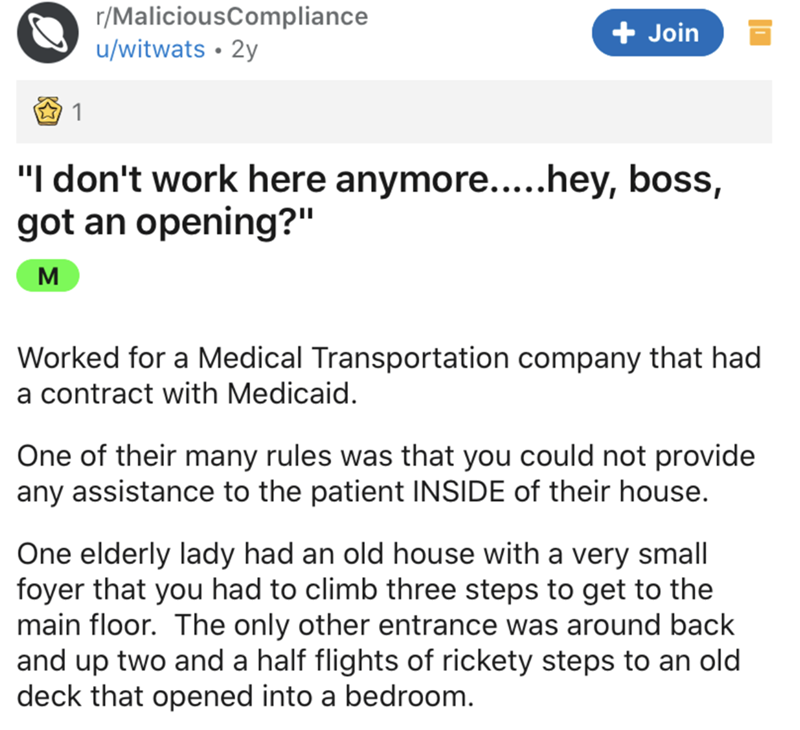Click the title line "got an opening?"
This screenshot has height=730, width=800.
coord(167,223)
